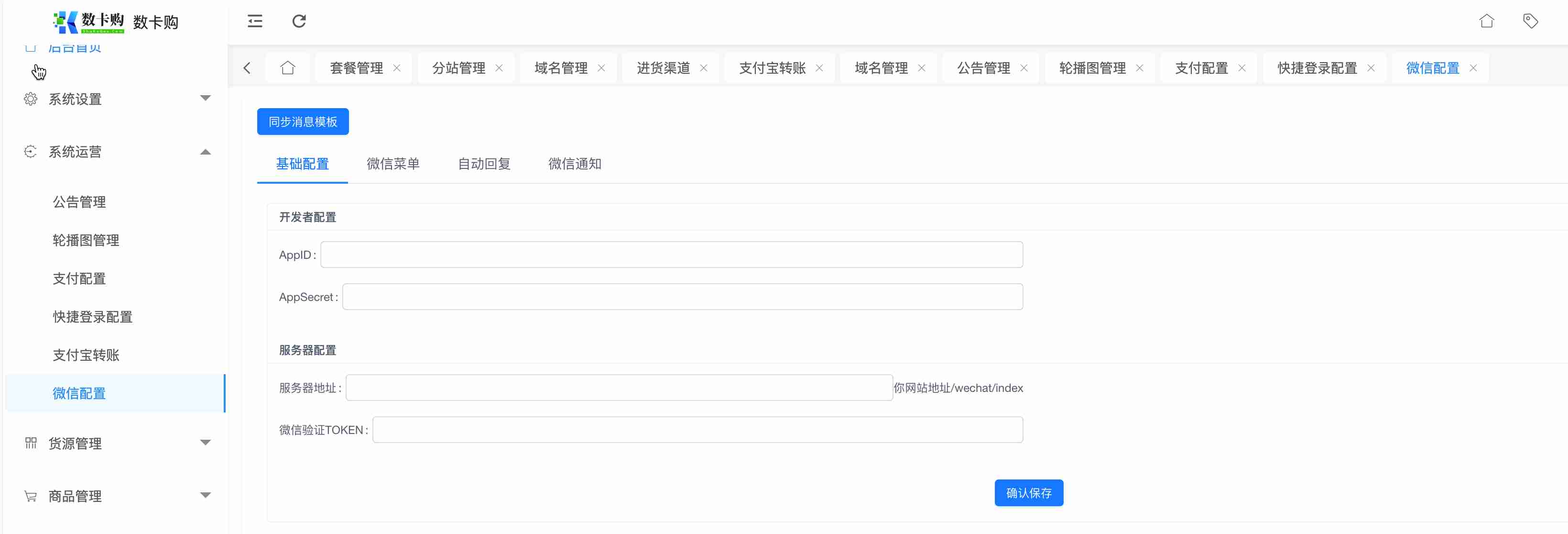The height and width of the screenshot is (534, 1568).
Task: Click the refresh page icon
Action: point(299,22)
